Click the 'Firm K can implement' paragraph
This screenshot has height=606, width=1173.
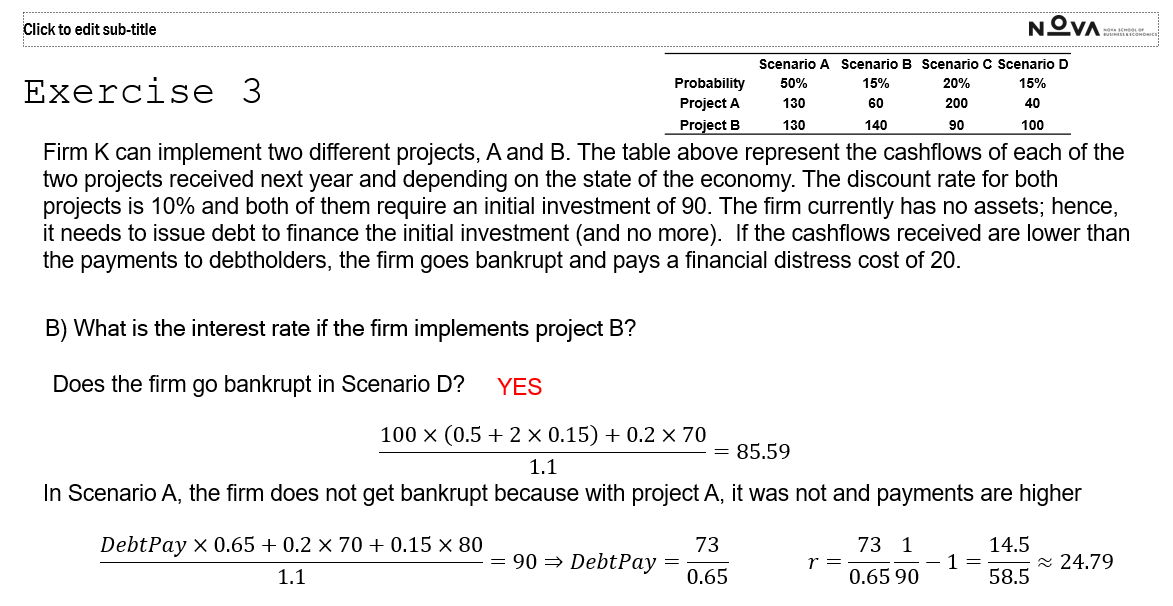point(586,206)
